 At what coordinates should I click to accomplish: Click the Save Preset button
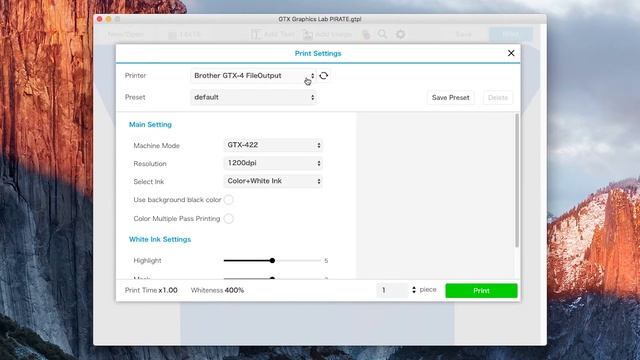451,98
